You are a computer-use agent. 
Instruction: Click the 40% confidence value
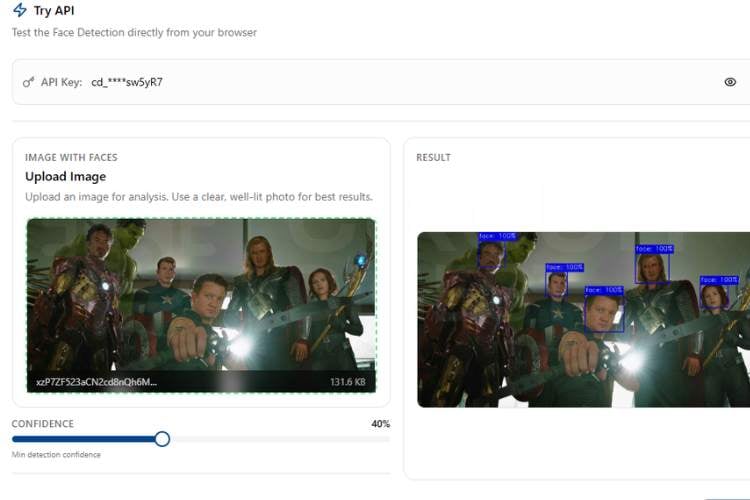coord(381,424)
